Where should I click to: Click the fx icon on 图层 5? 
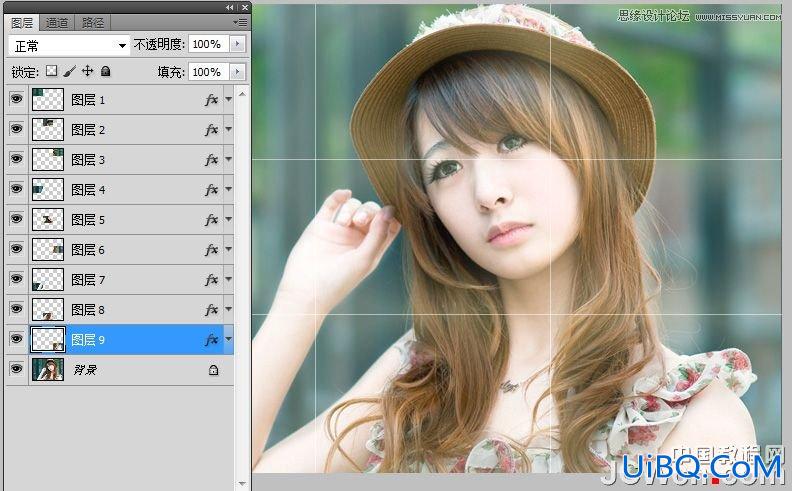[211, 219]
